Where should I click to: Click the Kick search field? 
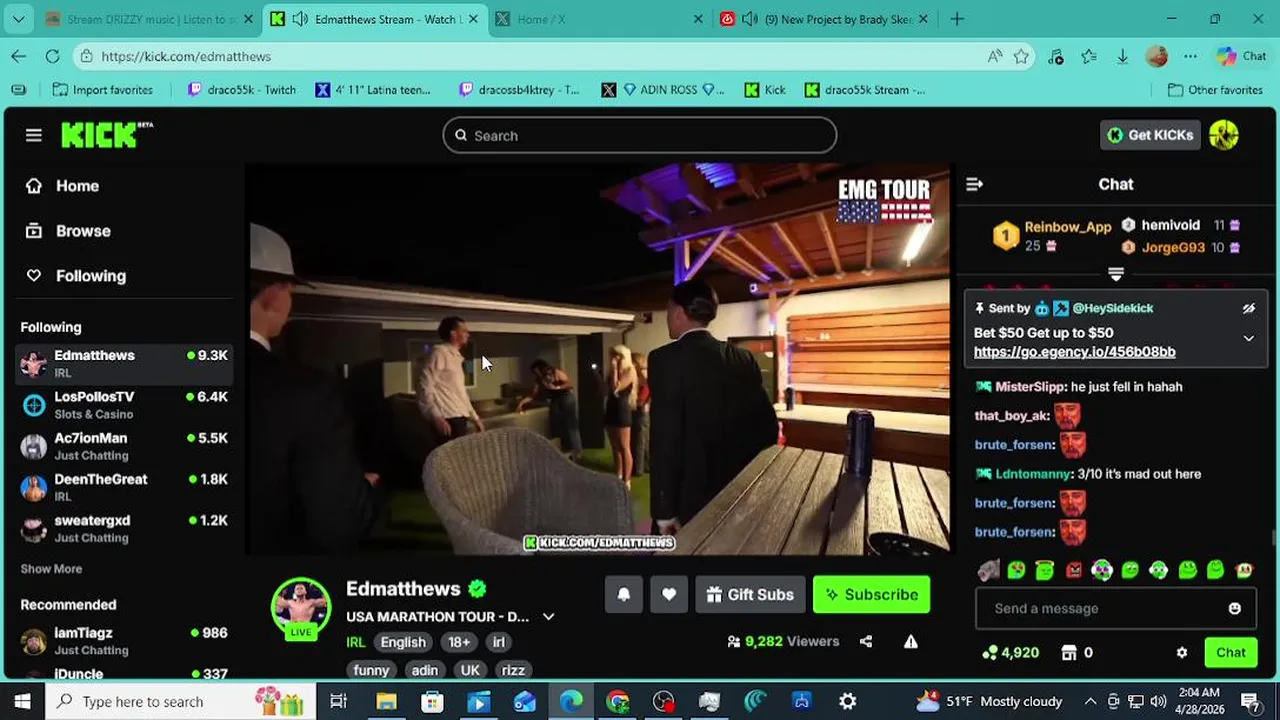pyautogui.click(x=640, y=135)
